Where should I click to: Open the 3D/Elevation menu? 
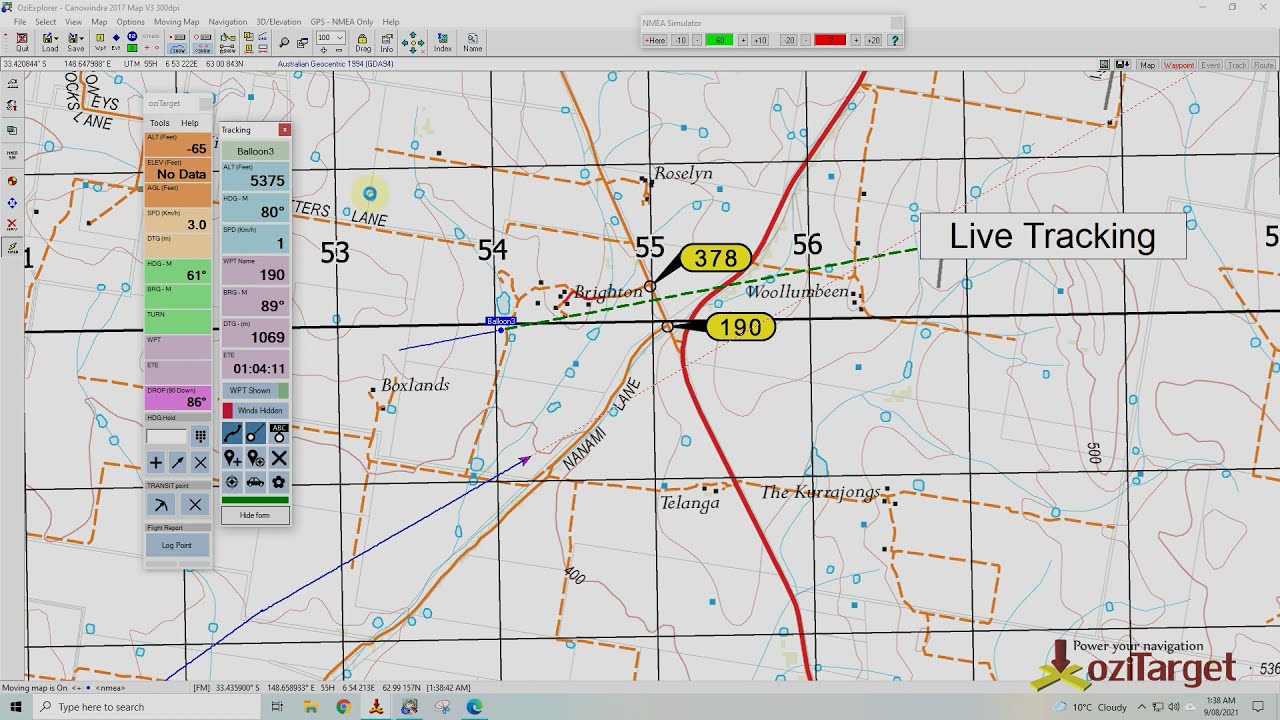click(279, 22)
